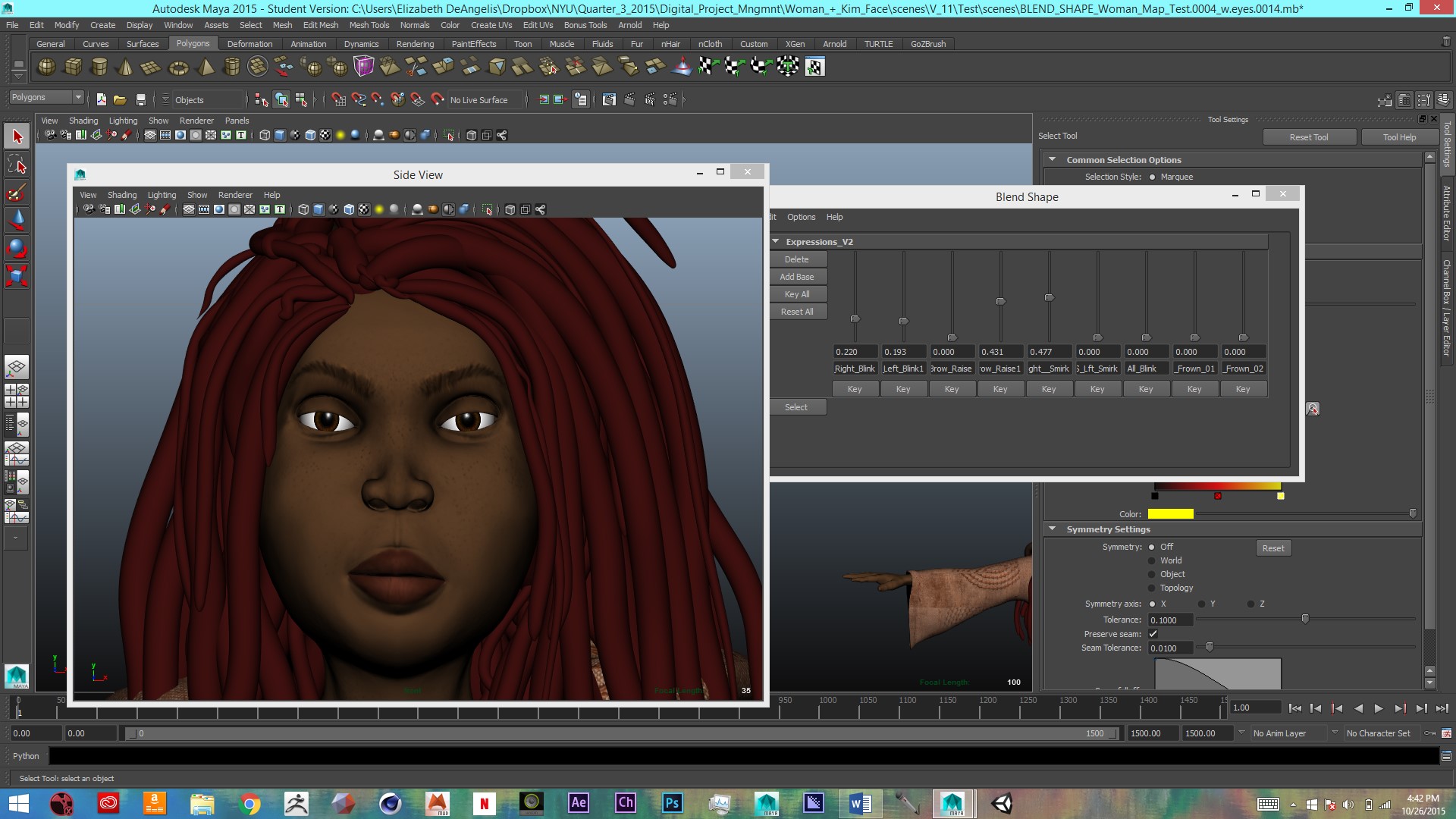Activate the Scale tool cube icon
The height and width of the screenshot is (819, 1456).
coord(17,275)
